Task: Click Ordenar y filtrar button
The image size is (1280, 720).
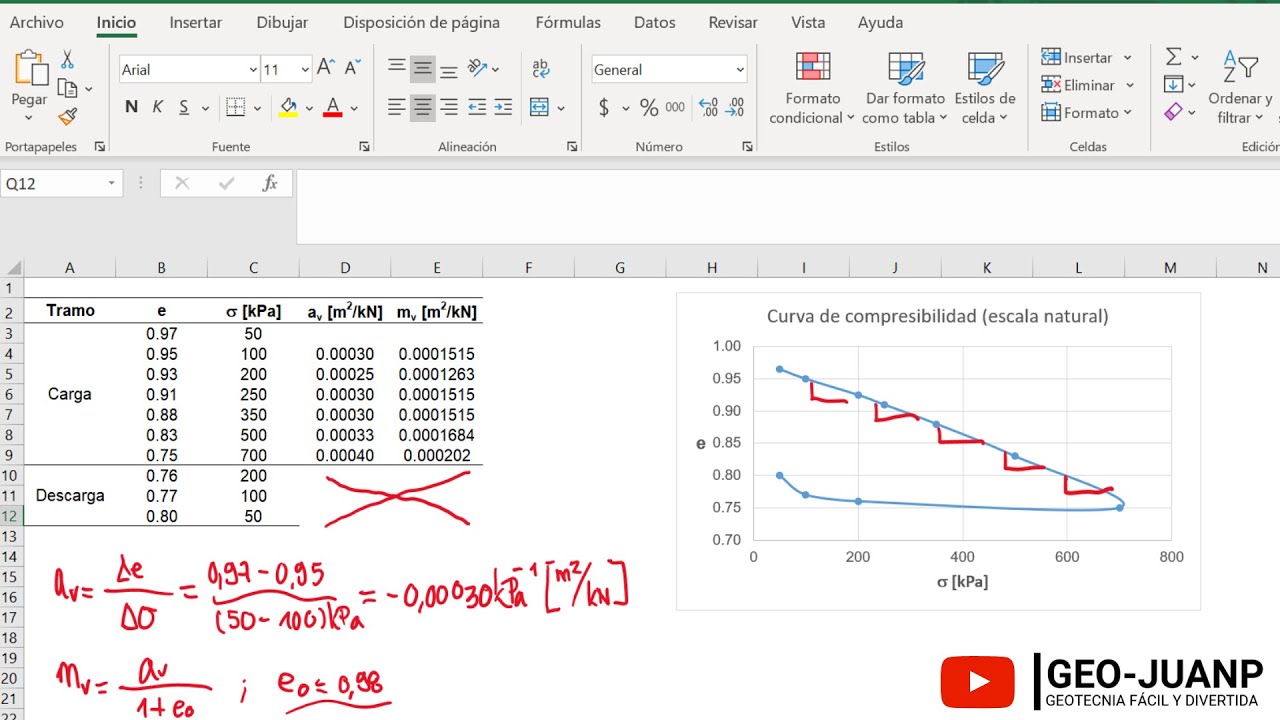Action: point(1240,88)
